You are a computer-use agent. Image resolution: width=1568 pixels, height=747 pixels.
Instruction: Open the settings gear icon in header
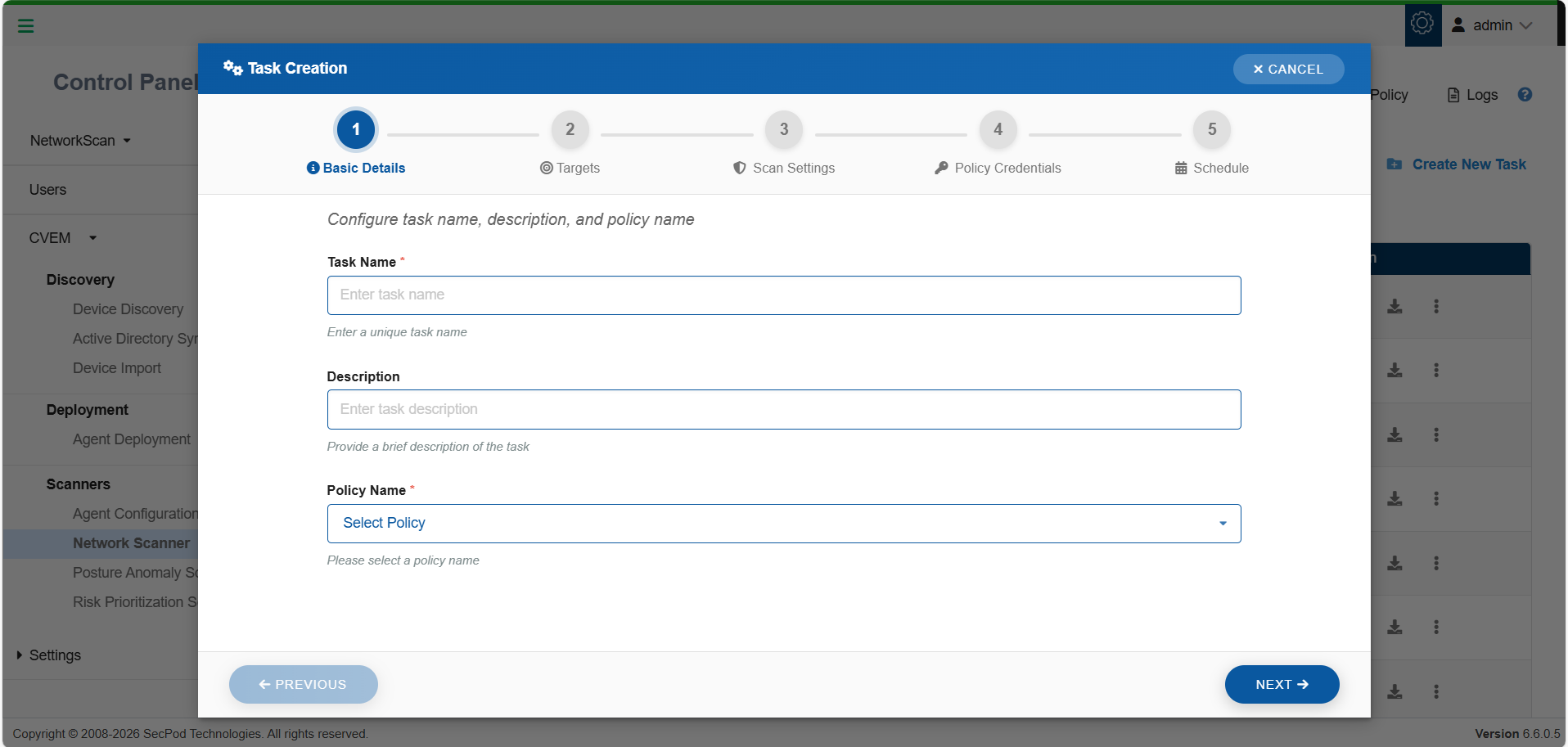pos(1422,25)
